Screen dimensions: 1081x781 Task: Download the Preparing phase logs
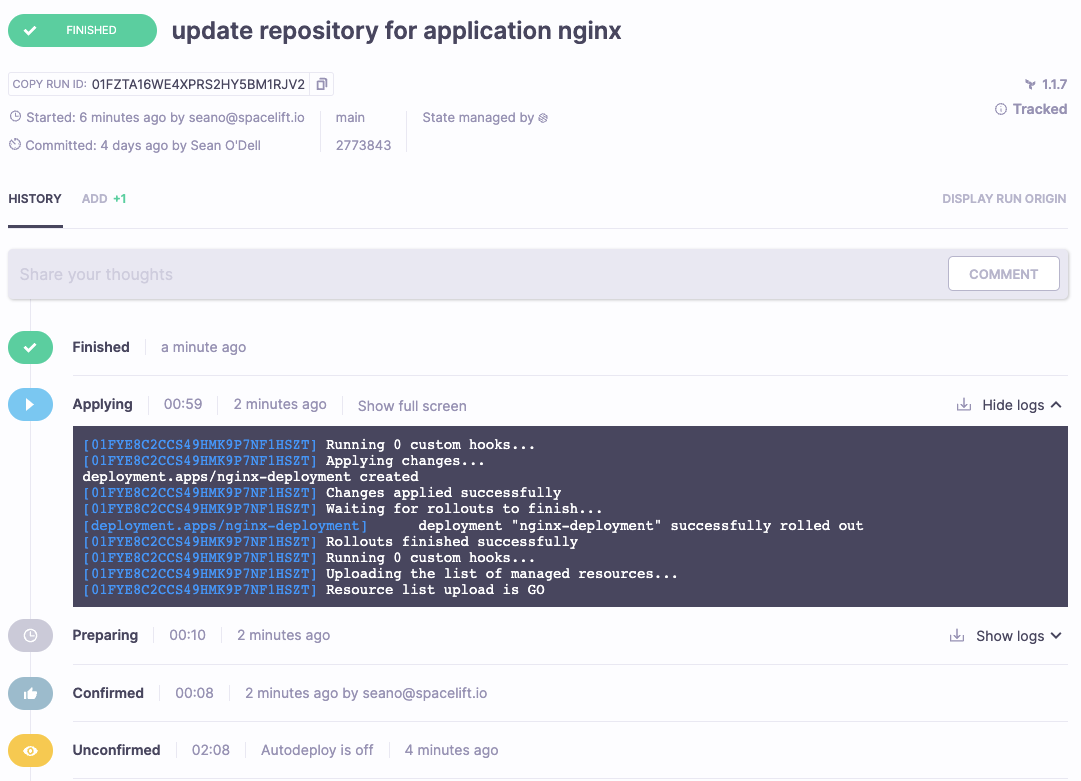pyautogui.click(x=957, y=636)
